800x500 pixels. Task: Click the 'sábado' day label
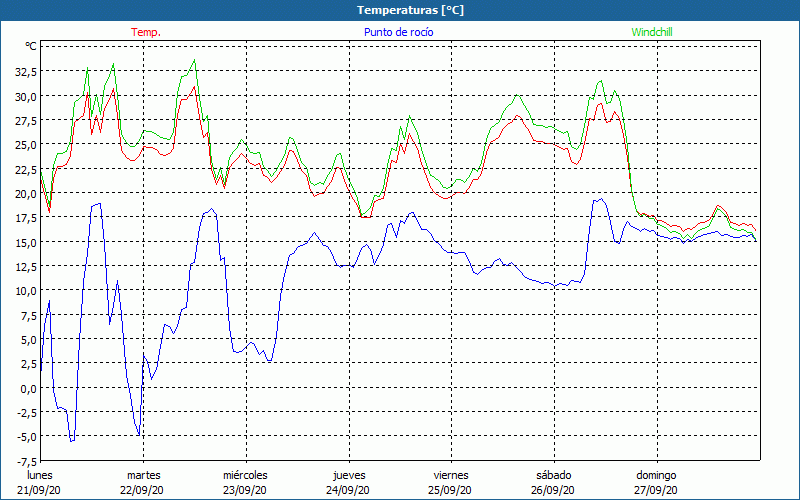point(554,475)
